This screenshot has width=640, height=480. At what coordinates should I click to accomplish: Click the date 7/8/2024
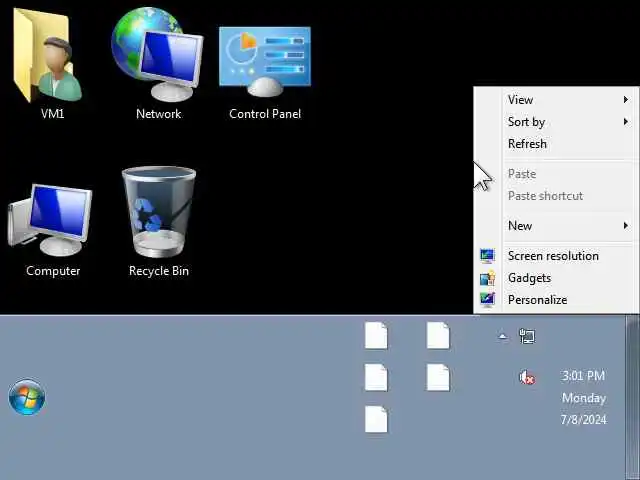click(x=583, y=420)
